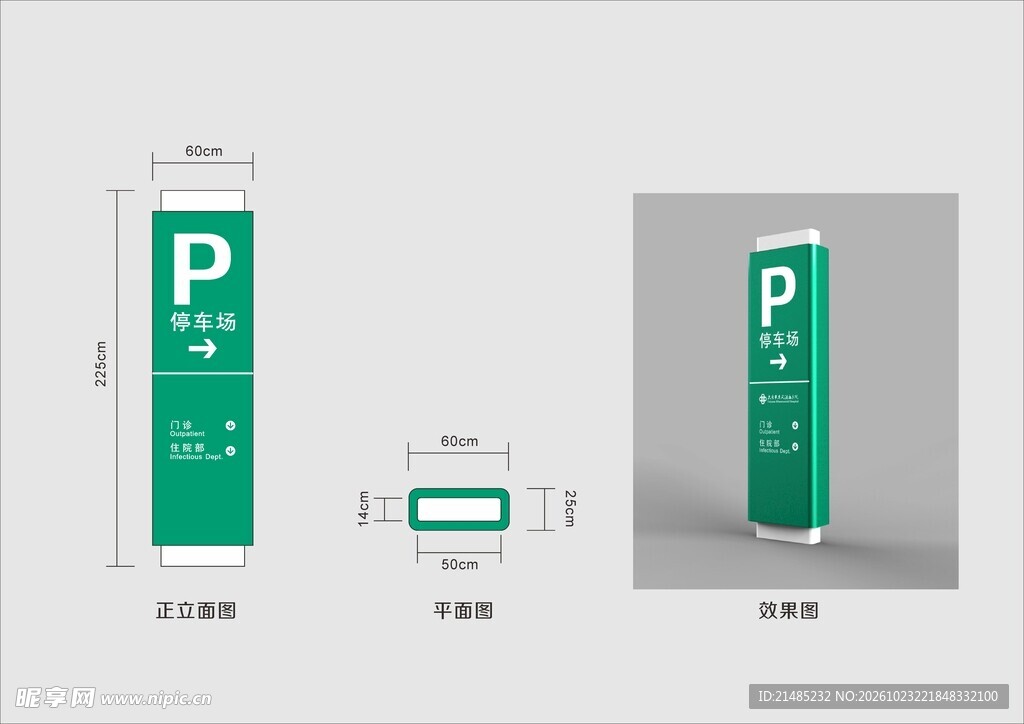
Task: Select the 3D rendering preview image
Action: pyautogui.click(x=795, y=391)
